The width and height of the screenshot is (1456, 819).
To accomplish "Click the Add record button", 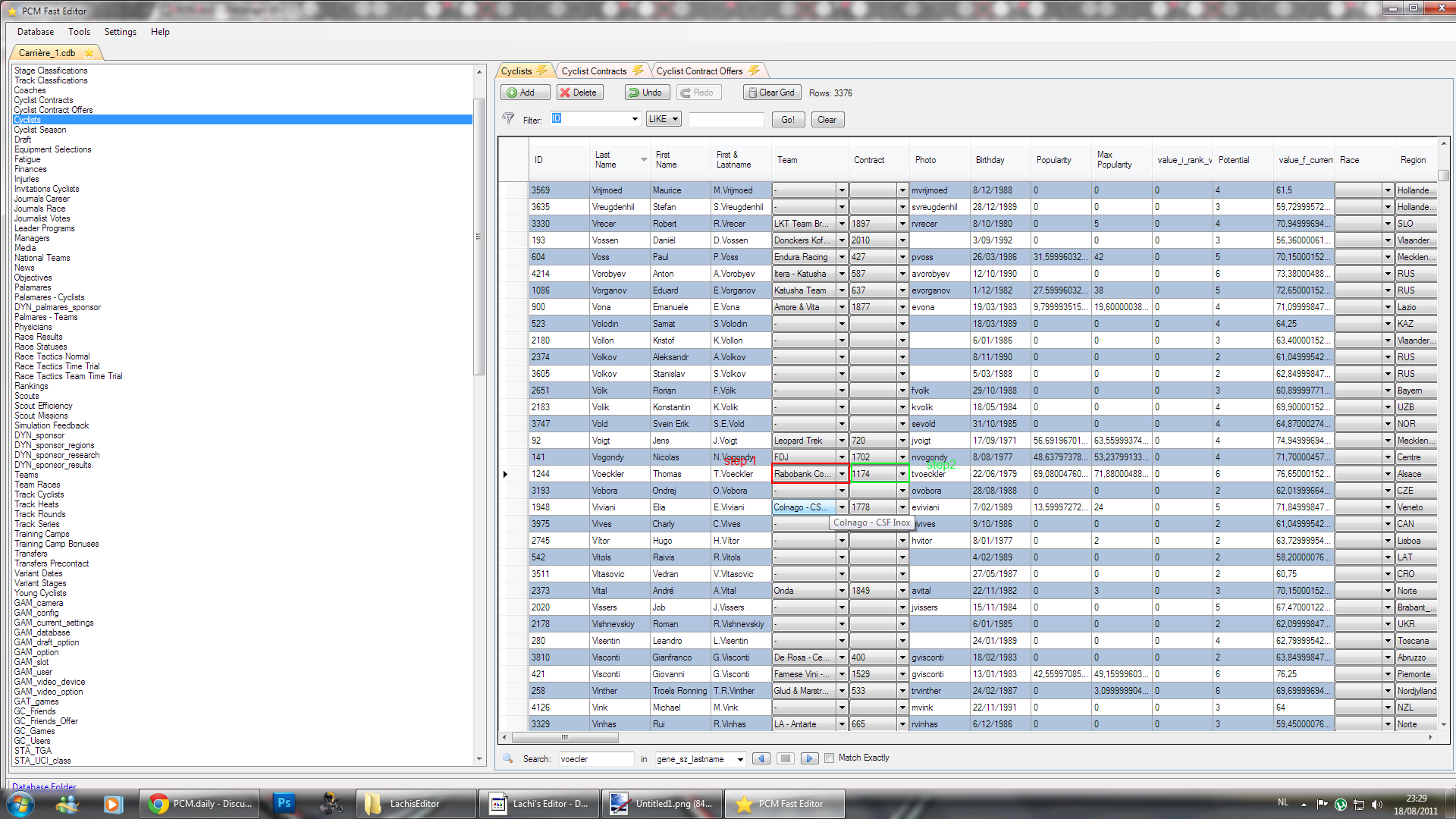I will (x=520, y=93).
